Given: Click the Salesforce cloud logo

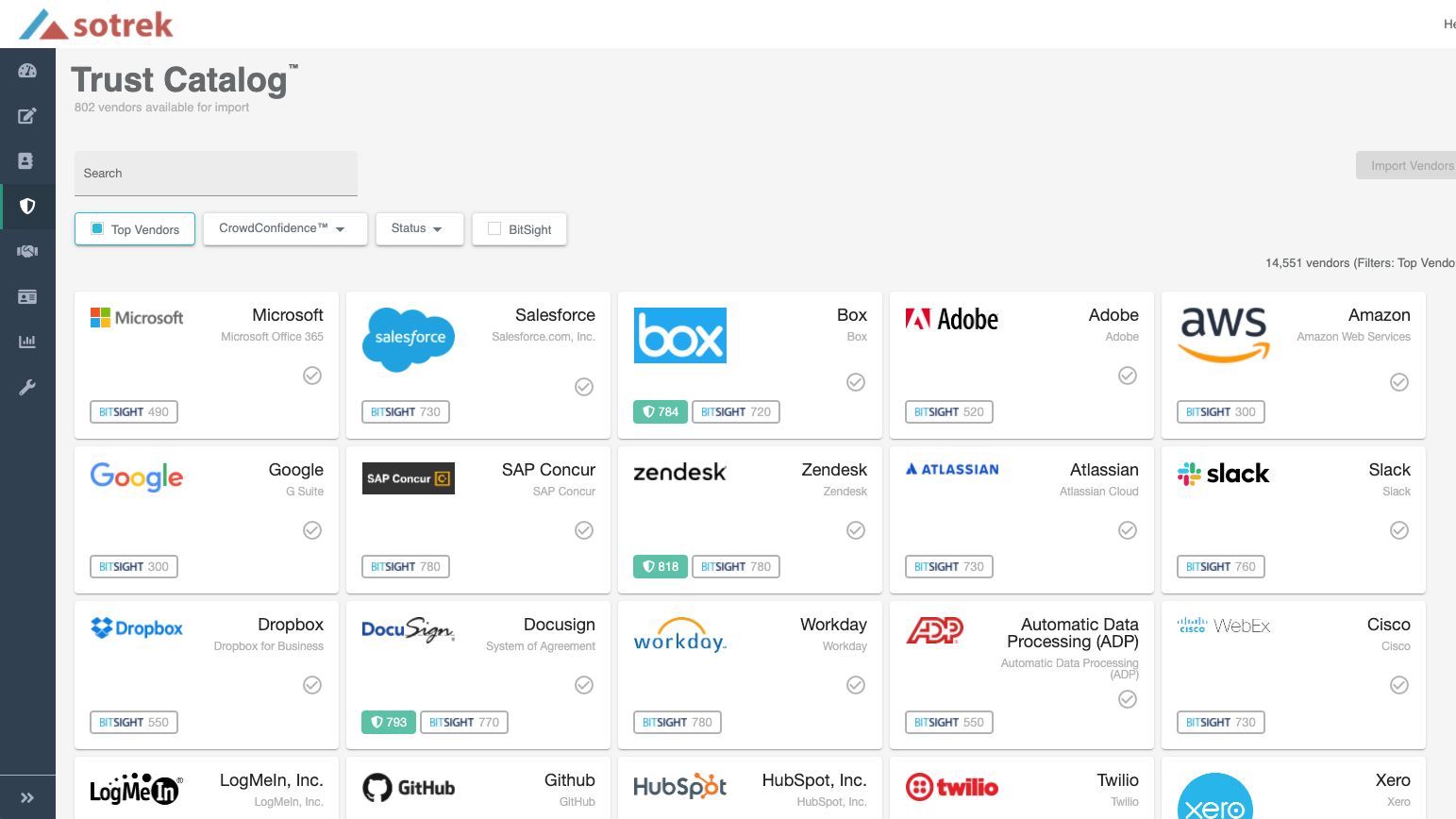Looking at the screenshot, I should click(x=409, y=340).
